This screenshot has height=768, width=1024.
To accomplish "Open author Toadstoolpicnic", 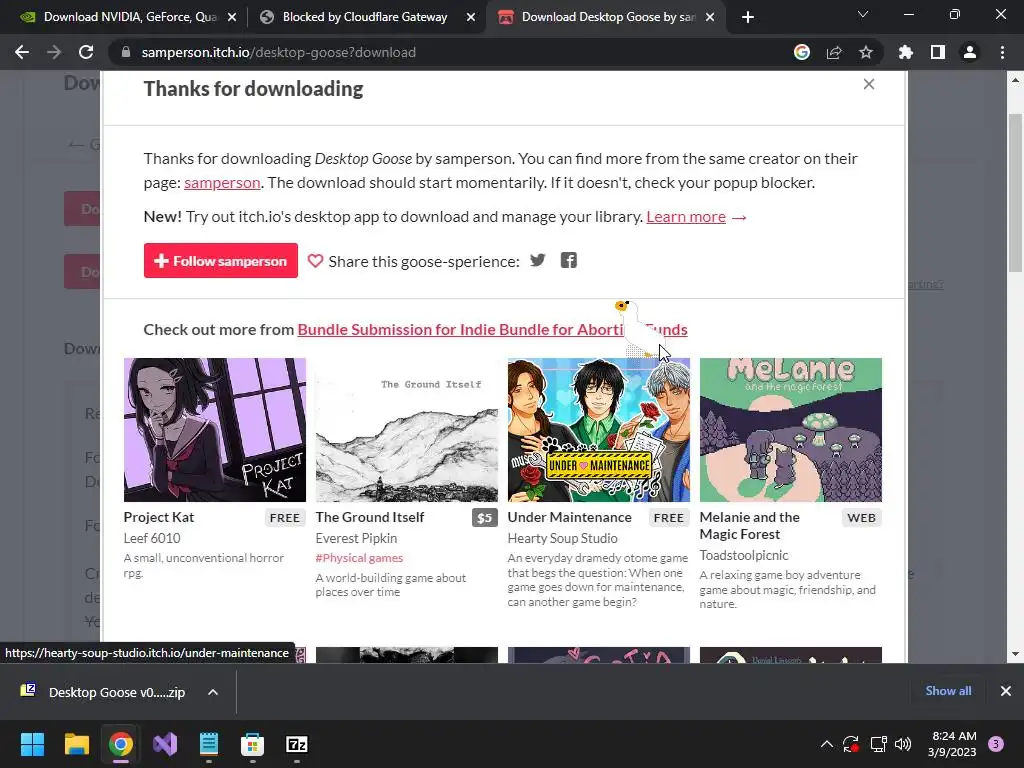I will click(x=744, y=555).
